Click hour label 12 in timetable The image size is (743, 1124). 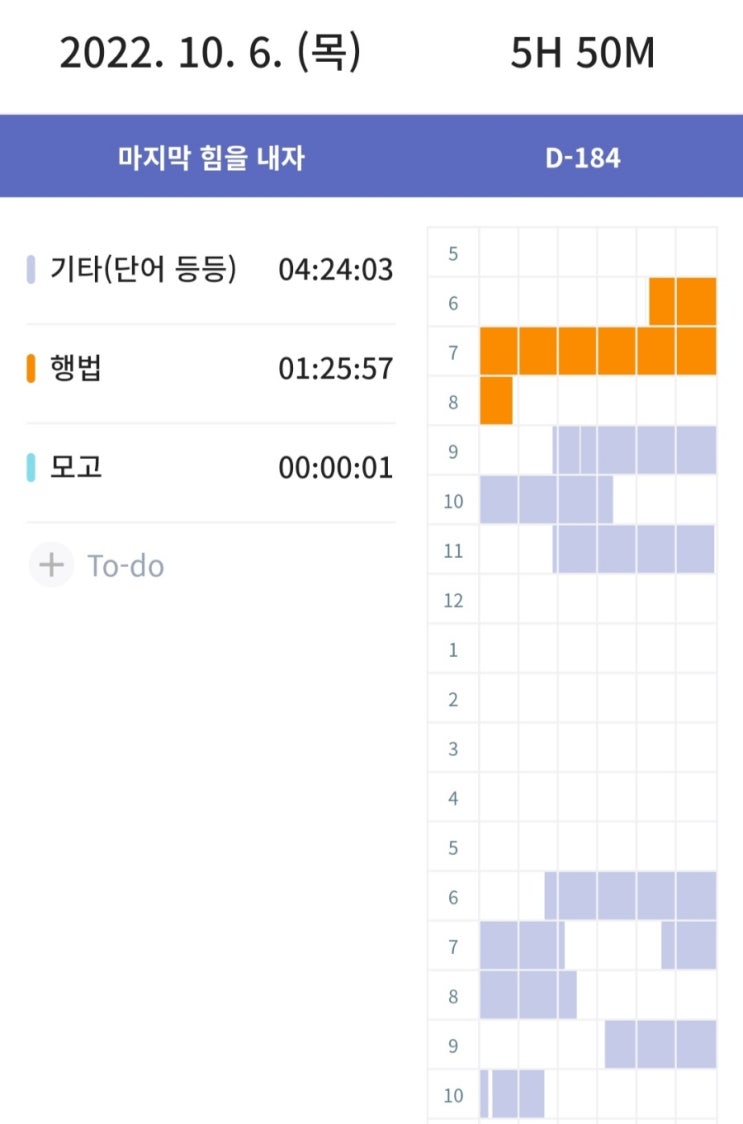pos(453,600)
